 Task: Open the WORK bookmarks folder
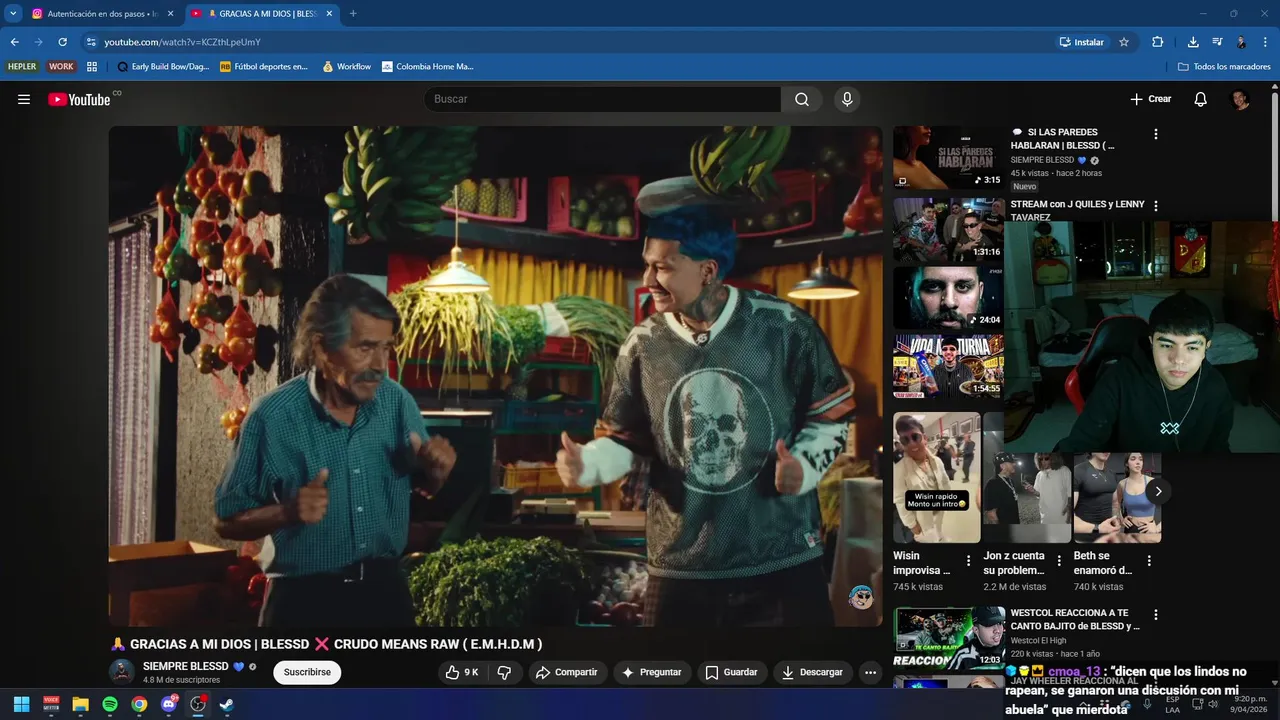click(61, 67)
